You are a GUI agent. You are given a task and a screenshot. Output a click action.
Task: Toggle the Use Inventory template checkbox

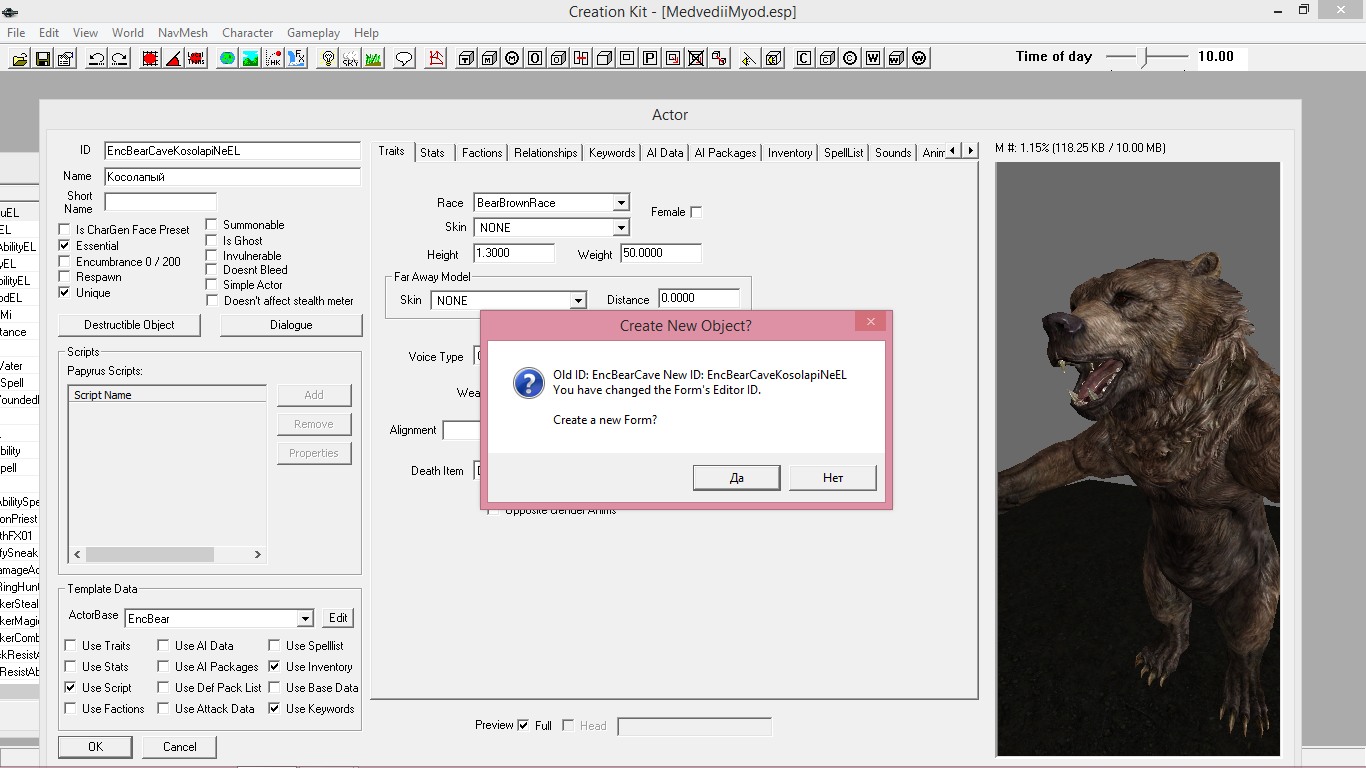pos(274,667)
